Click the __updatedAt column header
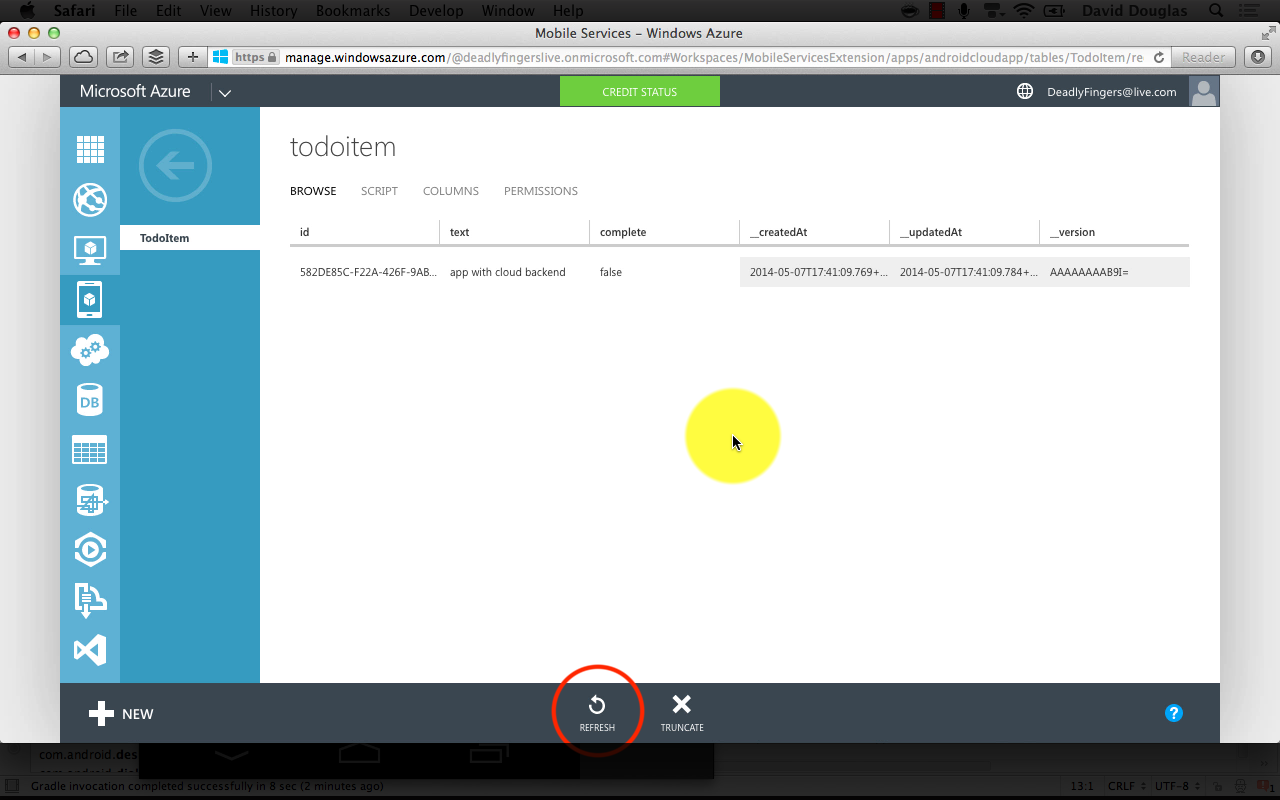Screen dimensions: 1280x800 tap(964, 232)
